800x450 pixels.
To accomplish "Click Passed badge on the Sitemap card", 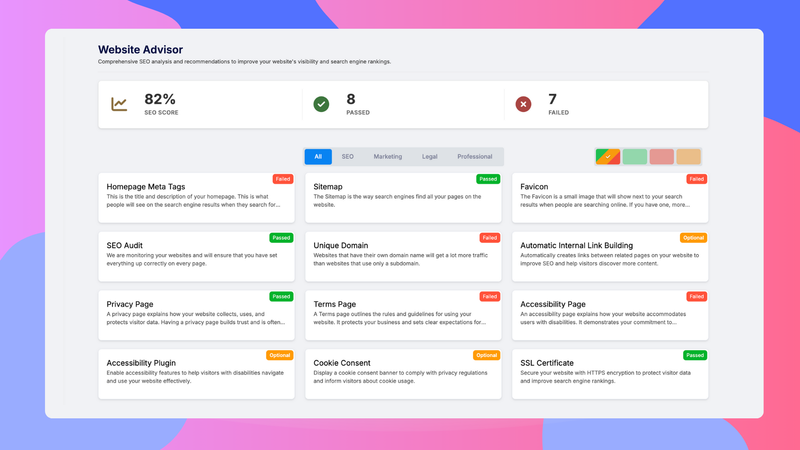I will coord(487,179).
